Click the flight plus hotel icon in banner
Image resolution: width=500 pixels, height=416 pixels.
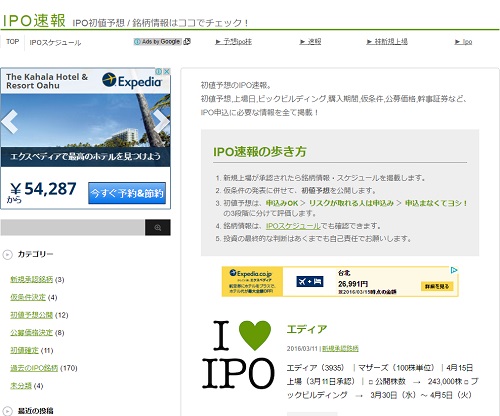(x=310, y=282)
